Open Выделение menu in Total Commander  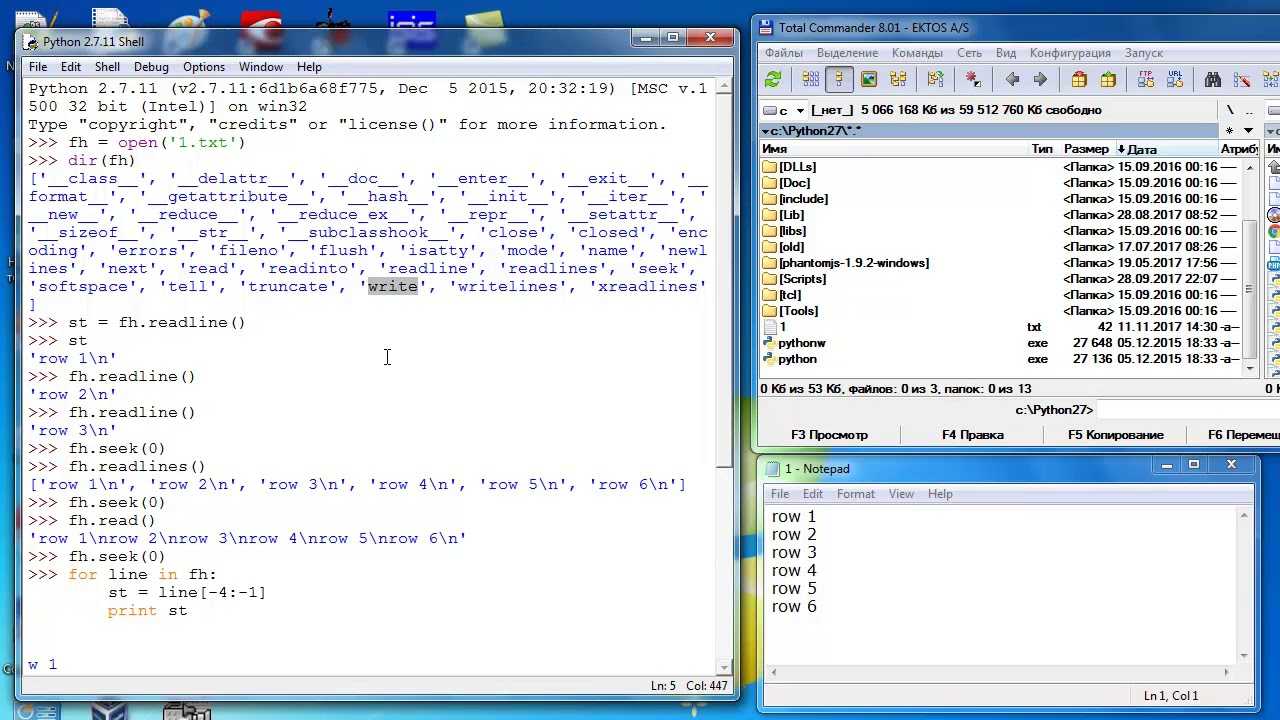click(848, 53)
